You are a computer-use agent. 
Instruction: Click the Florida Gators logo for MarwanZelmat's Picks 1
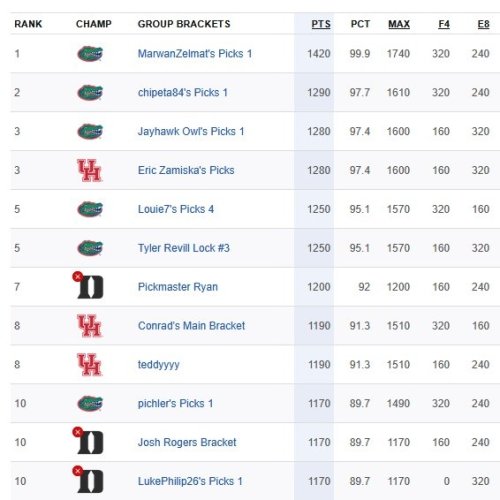pyautogui.click(x=90, y=54)
